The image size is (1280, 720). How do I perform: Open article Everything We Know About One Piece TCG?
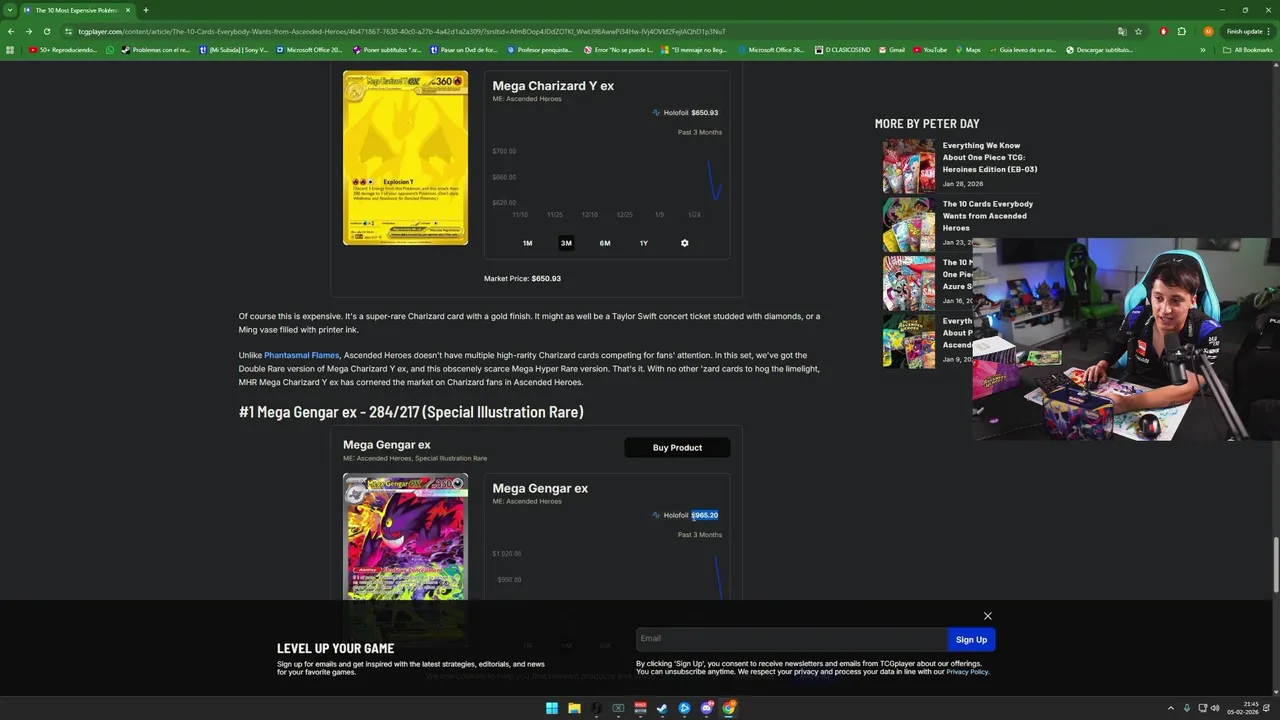click(x=989, y=157)
